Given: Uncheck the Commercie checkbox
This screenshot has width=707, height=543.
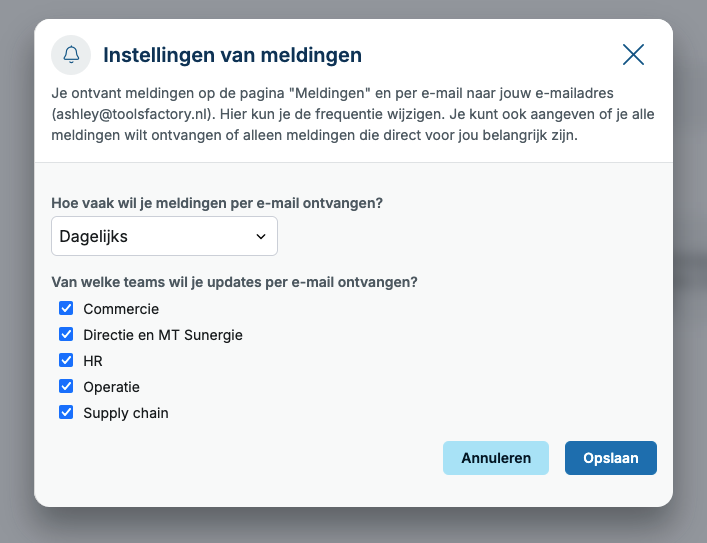Looking at the screenshot, I should (x=66, y=308).
